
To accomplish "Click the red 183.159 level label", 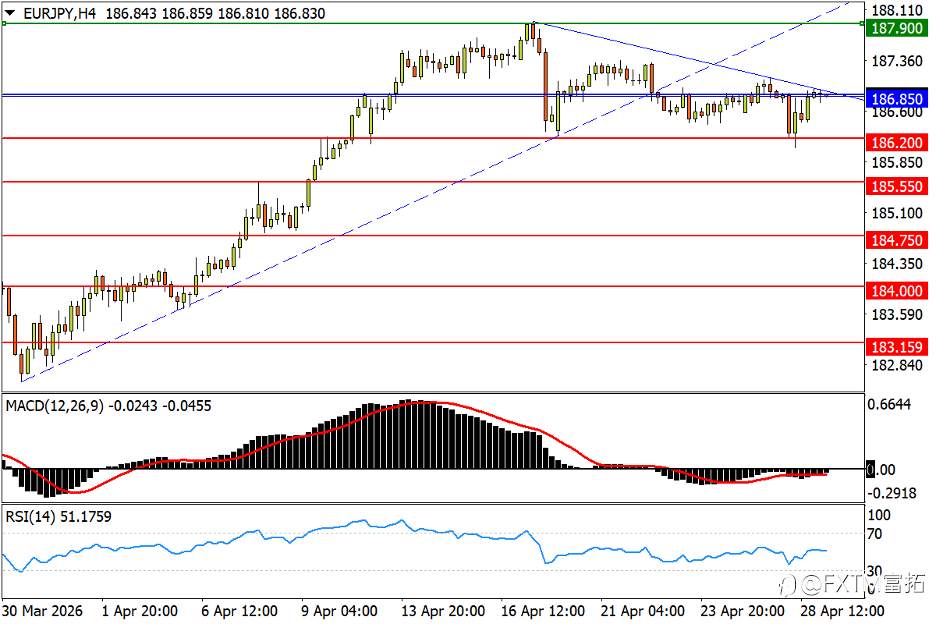I will click(x=897, y=347).
